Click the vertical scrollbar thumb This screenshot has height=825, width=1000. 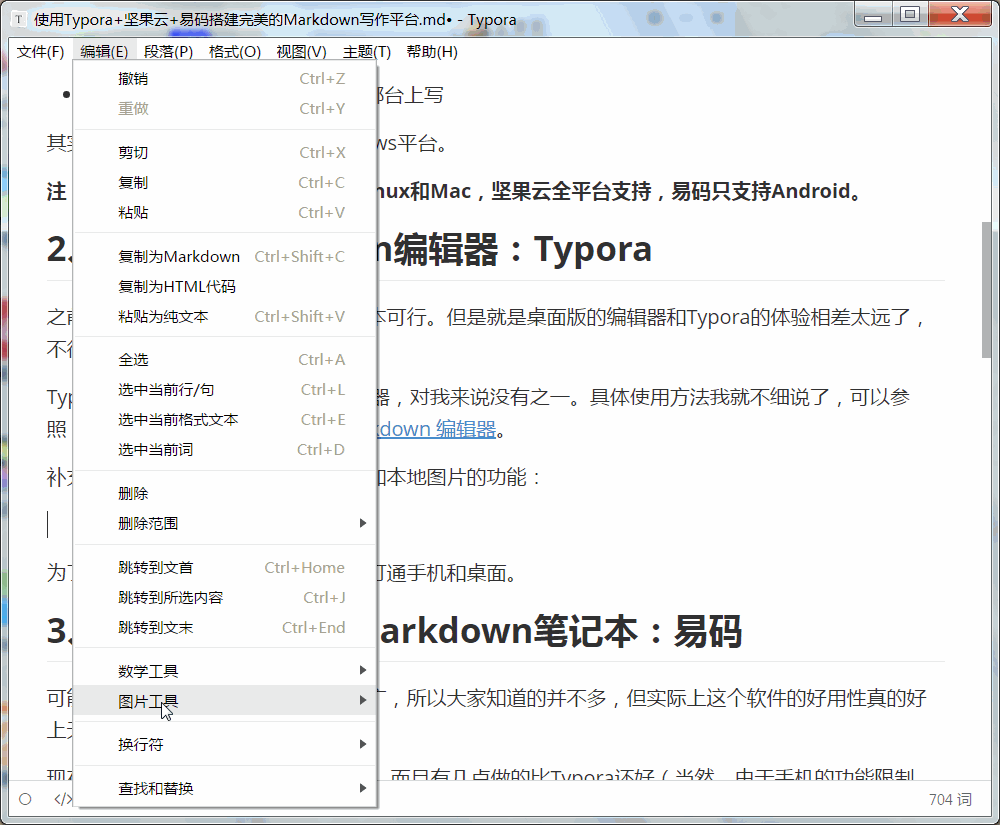986,290
